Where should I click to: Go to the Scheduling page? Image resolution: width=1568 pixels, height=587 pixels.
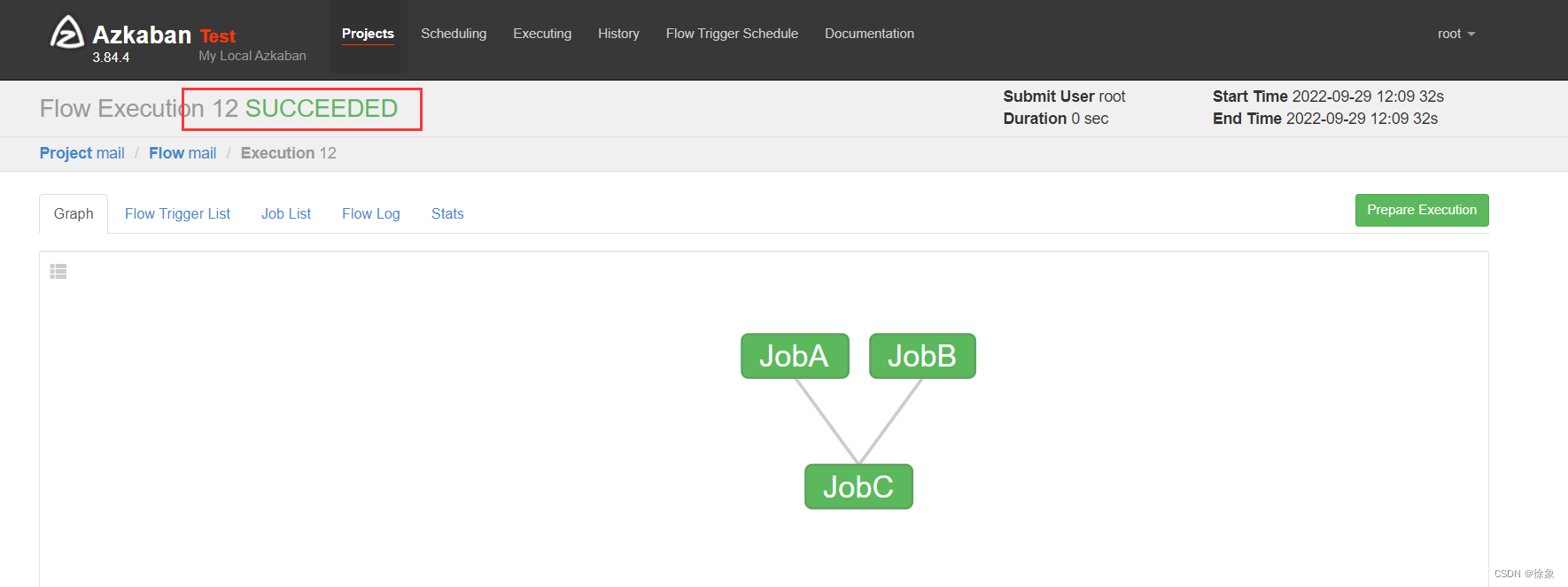454,34
